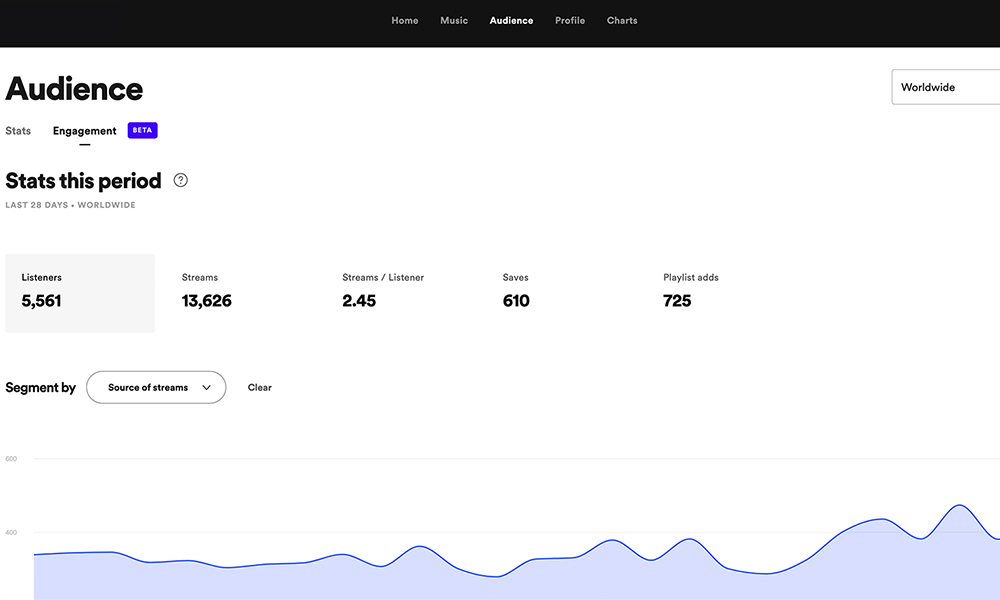Select the Engagement tab
The image size is (1000, 600).
tap(85, 131)
